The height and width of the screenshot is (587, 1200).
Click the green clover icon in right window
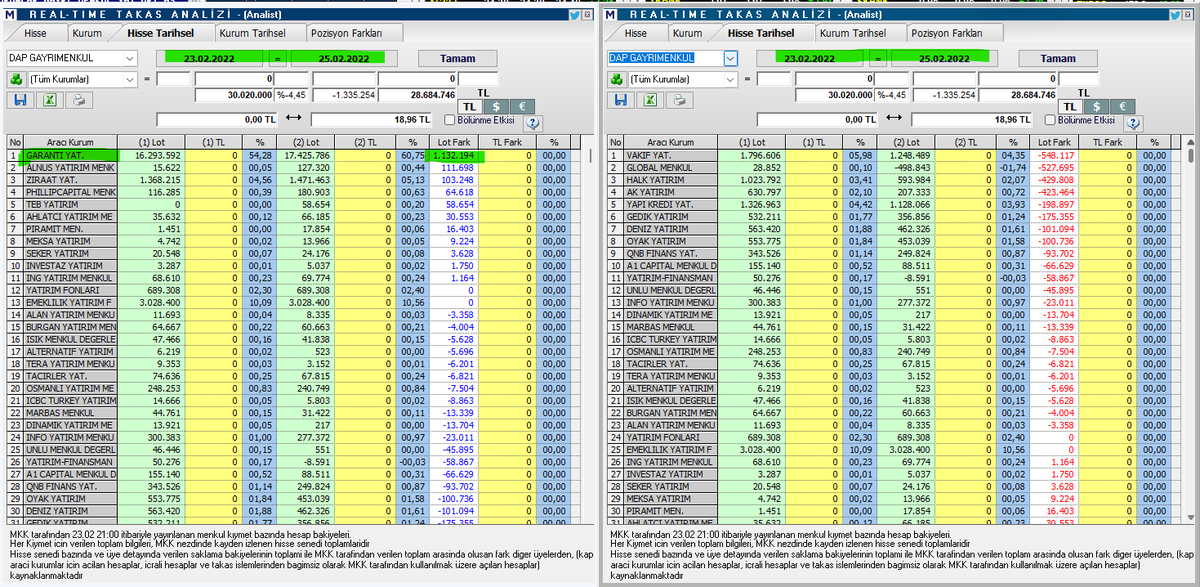pyautogui.click(x=619, y=78)
